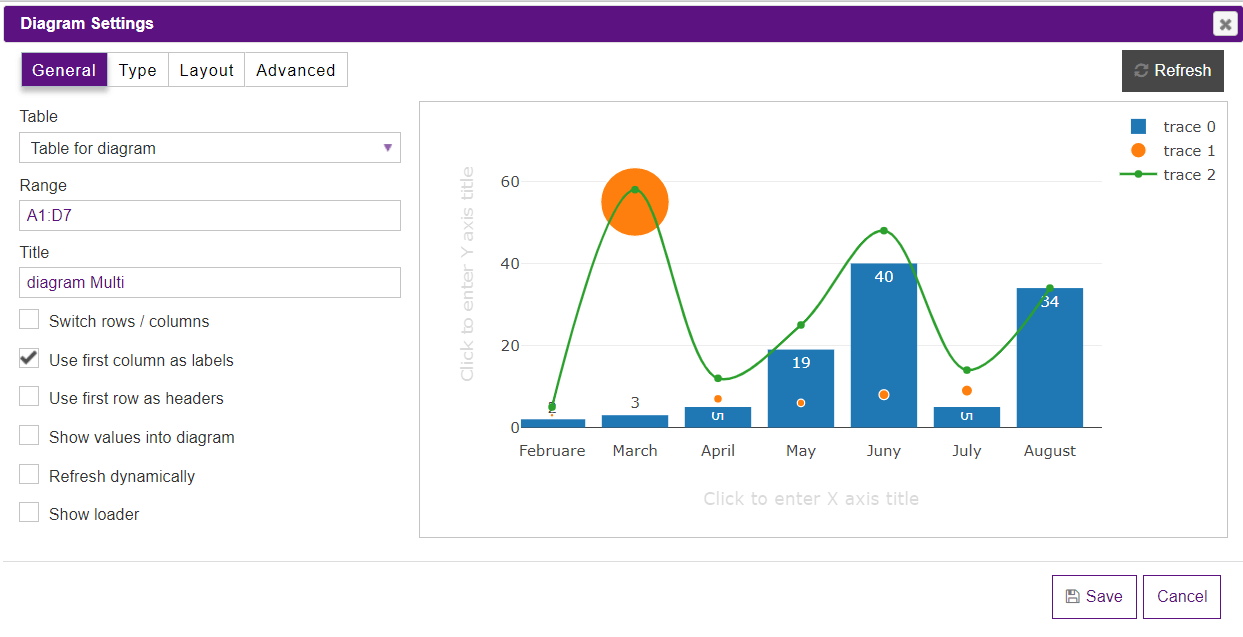Enable Refresh dynamically
The image size is (1243, 637).
tap(29, 475)
